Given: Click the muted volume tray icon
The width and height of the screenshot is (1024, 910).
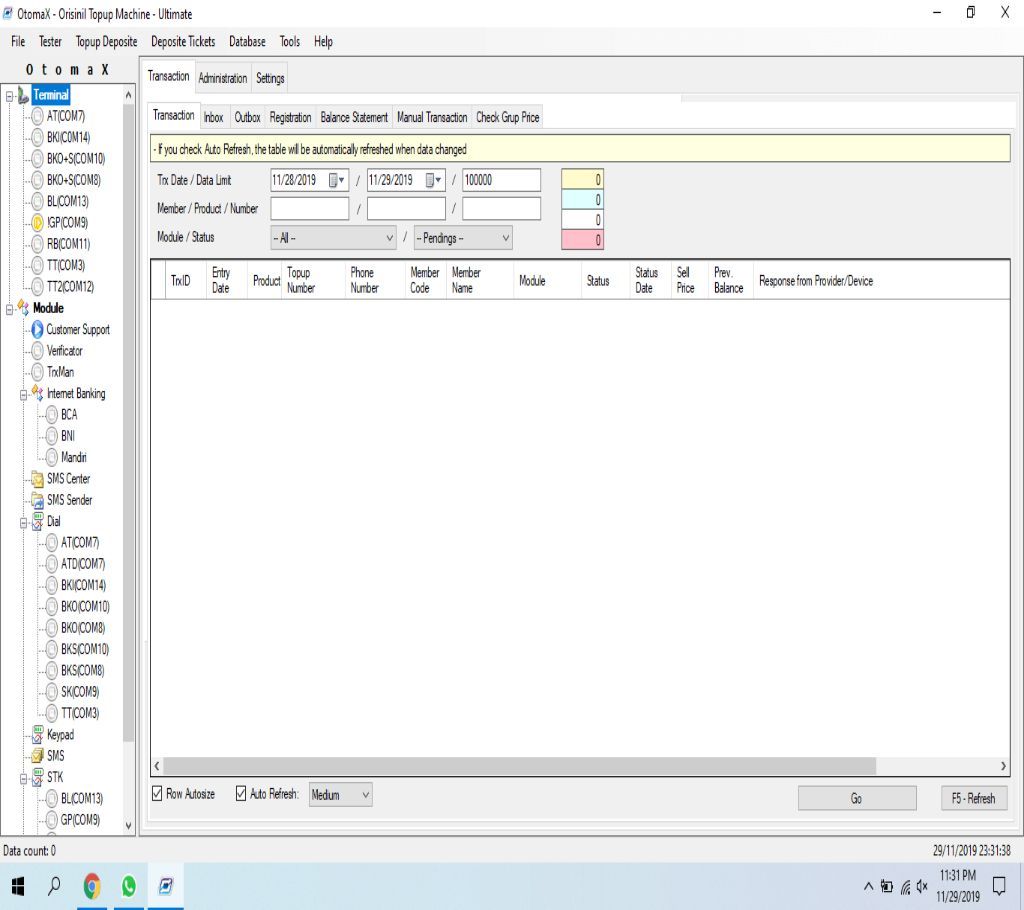Looking at the screenshot, I should pyautogui.click(x=922, y=886).
